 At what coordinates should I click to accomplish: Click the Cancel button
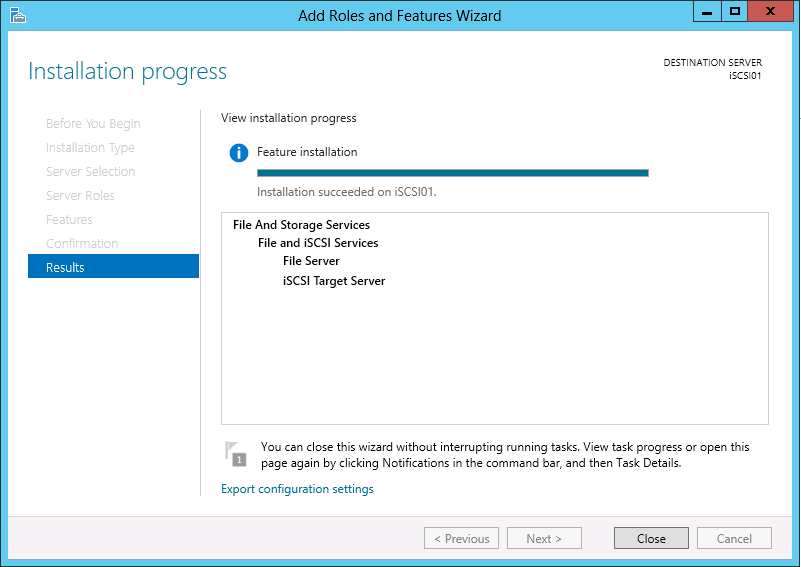734,538
